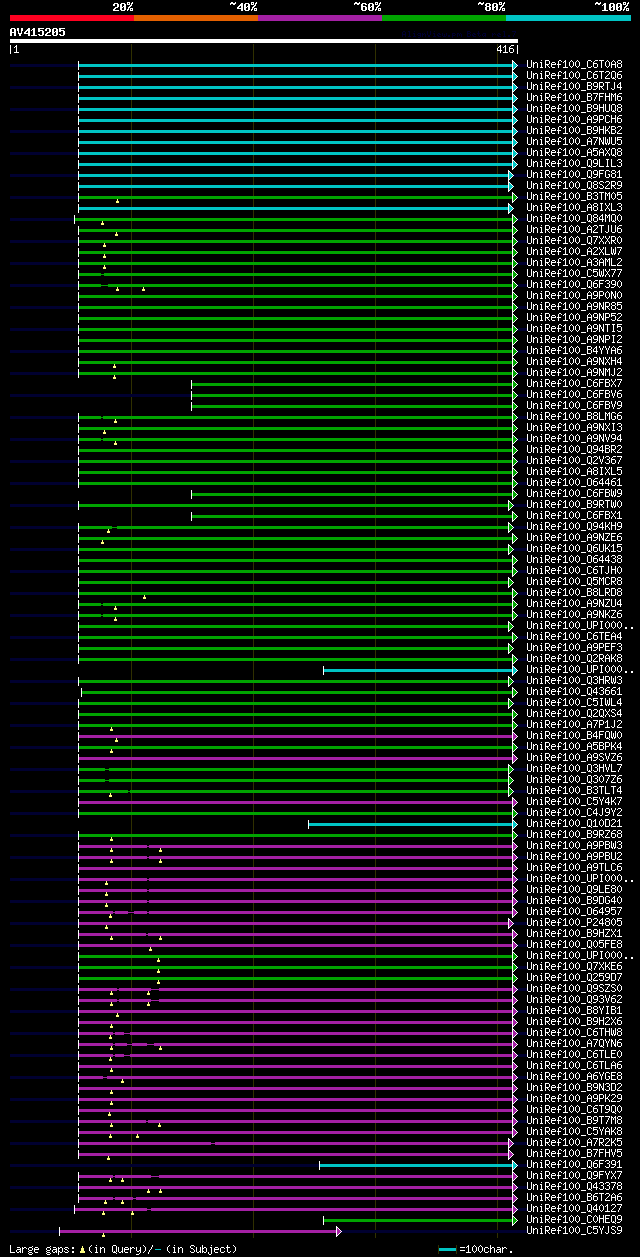
Task: Click the purple ~60% identity color segment
Action: [x=319, y=18]
